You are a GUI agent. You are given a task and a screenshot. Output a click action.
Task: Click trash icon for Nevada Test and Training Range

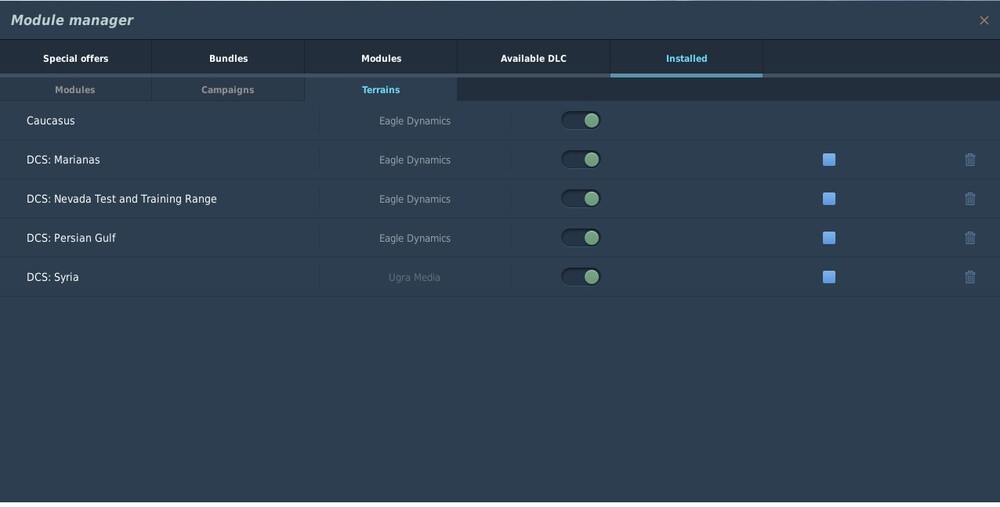[970, 199]
